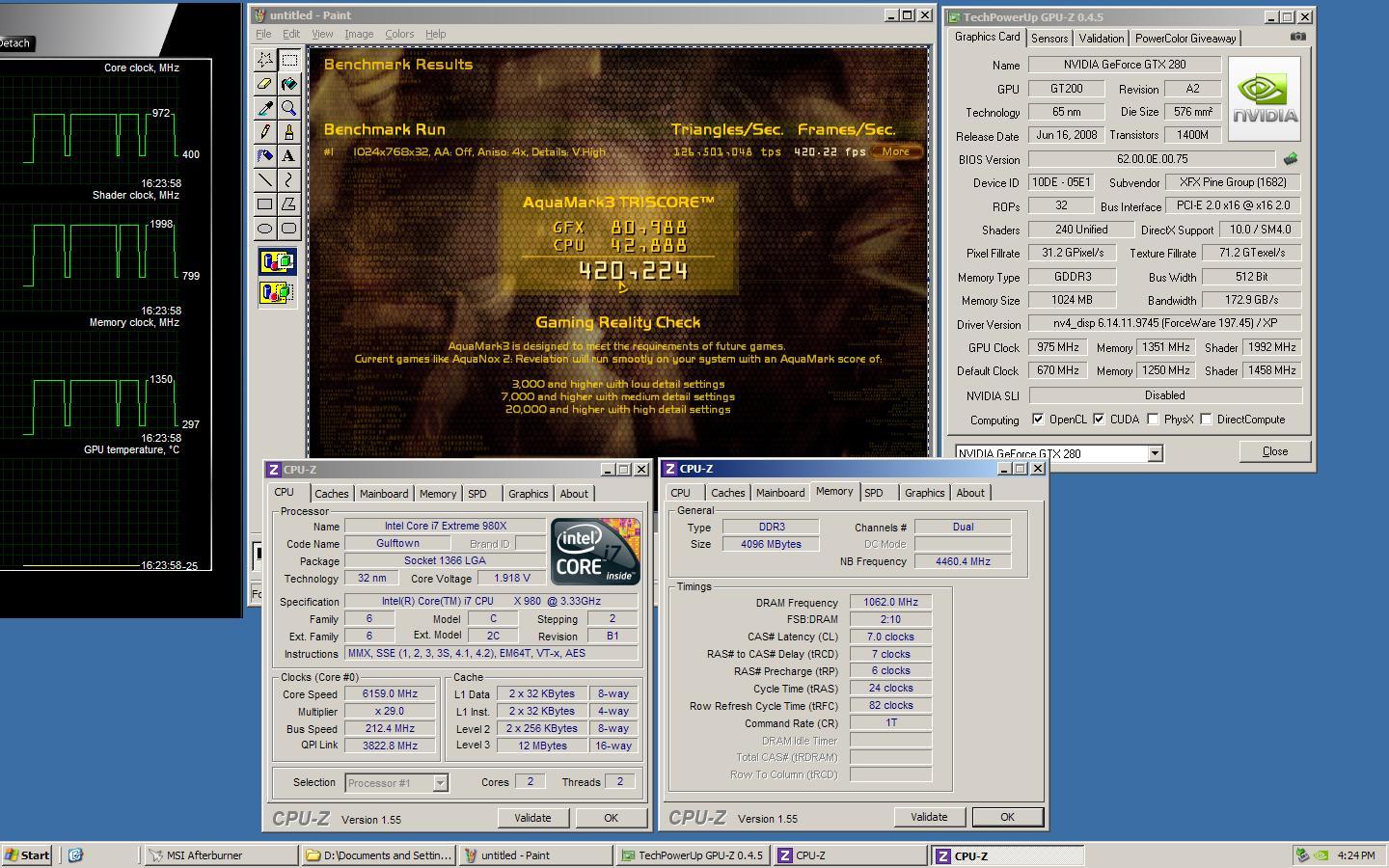The height and width of the screenshot is (868, 1389).
Task: Open About tab in left CPU-Z window
Action: 574,494
